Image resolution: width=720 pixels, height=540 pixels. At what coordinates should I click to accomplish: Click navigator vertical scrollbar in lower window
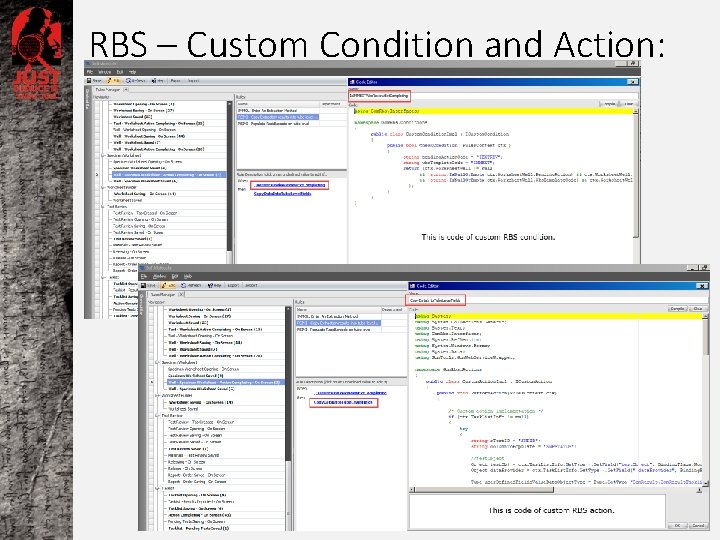(288, 418)
